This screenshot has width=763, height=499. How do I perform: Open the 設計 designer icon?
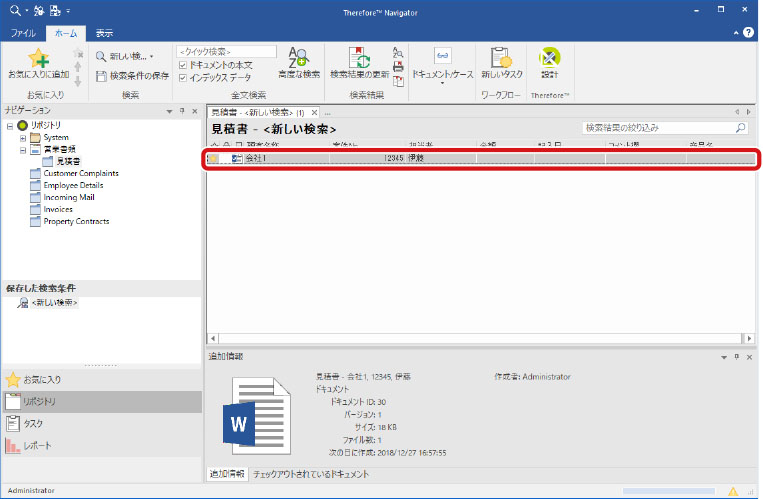pyautogui.click(x=548, y=62)
